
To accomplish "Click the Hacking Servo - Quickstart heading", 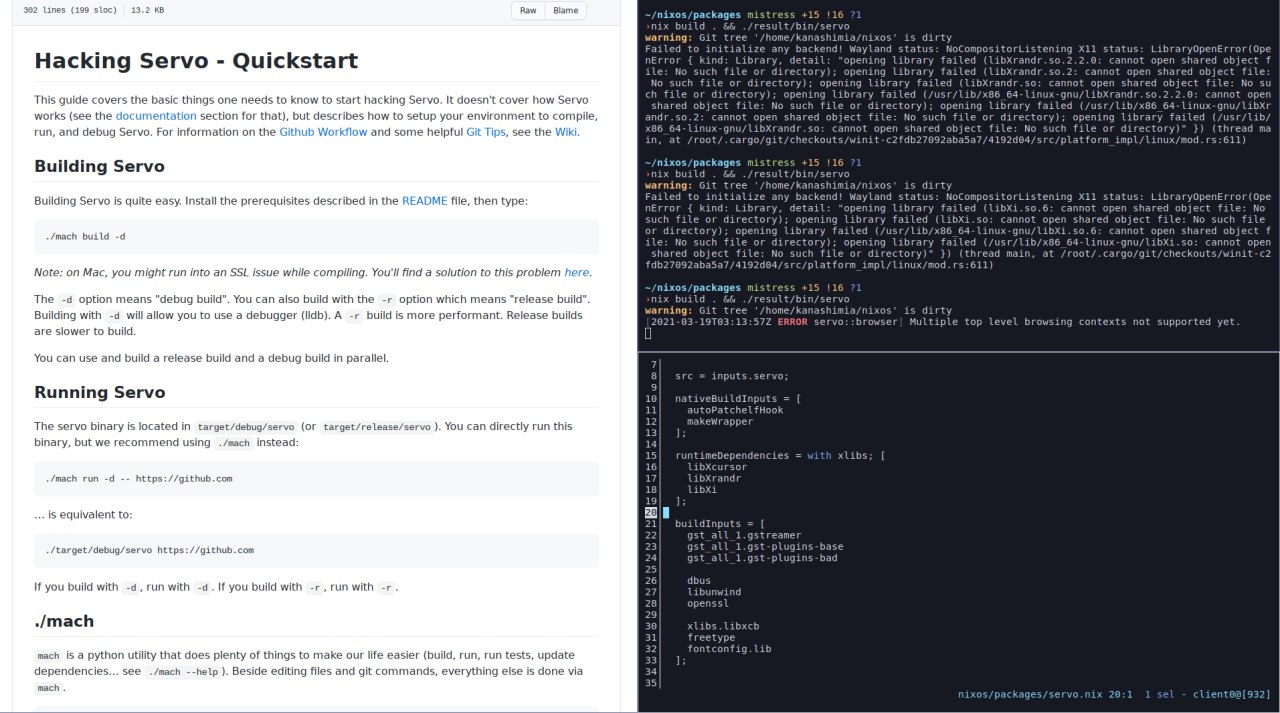I will [x=196, y=60].
